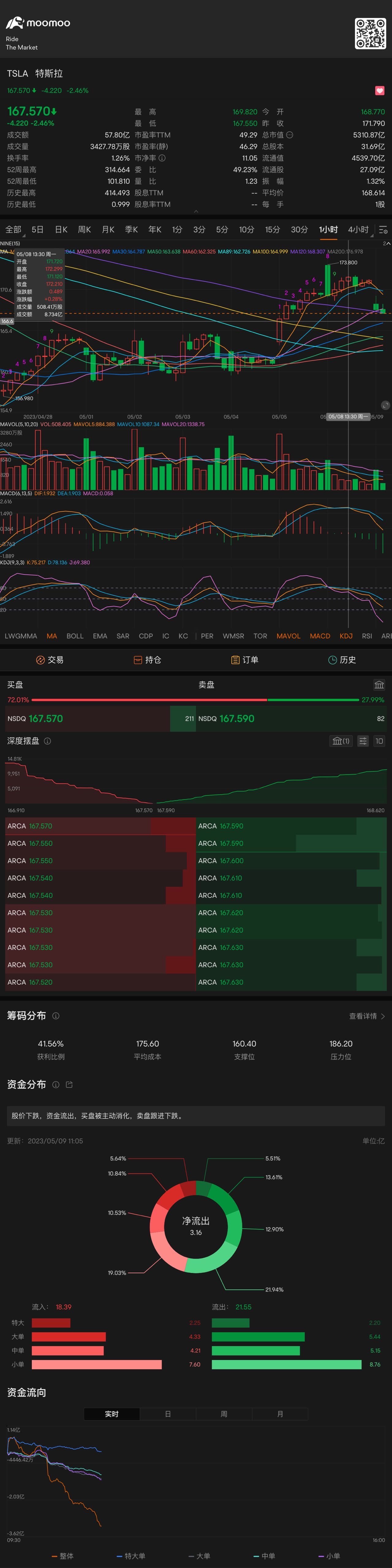Toggle the MACD indicator

point(320,636)
